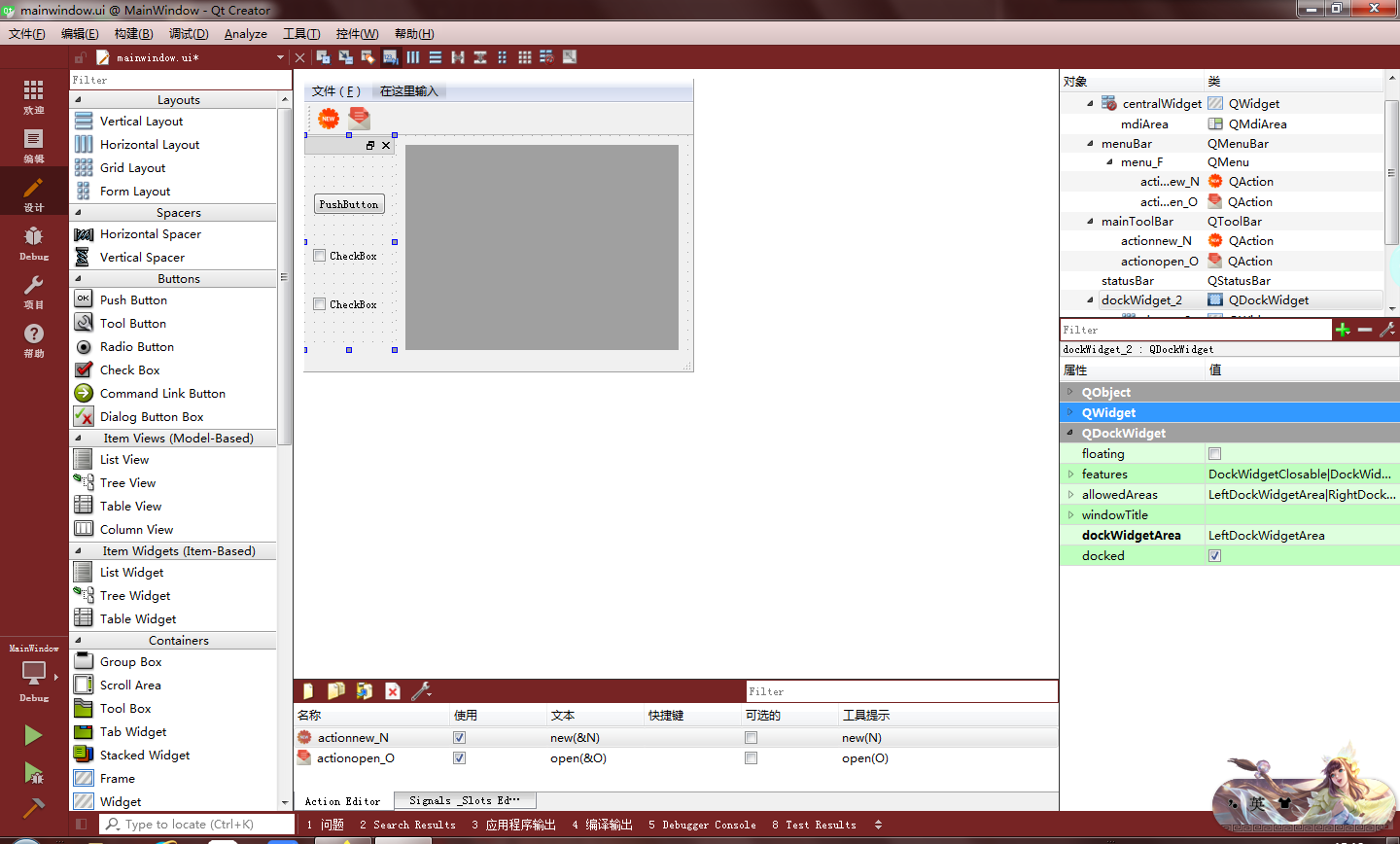
Task: Add a dynamic property with green plus
Action: coord(1343,329)
